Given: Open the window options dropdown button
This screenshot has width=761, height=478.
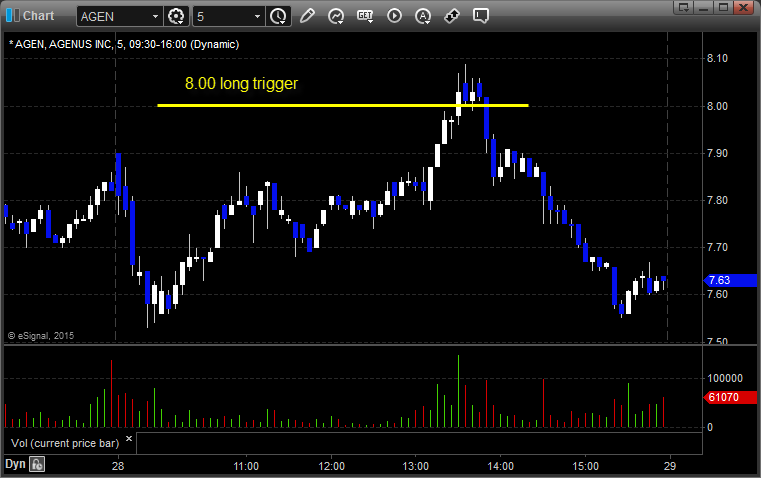Looking at the screenshot, I should tap(683, 7).
